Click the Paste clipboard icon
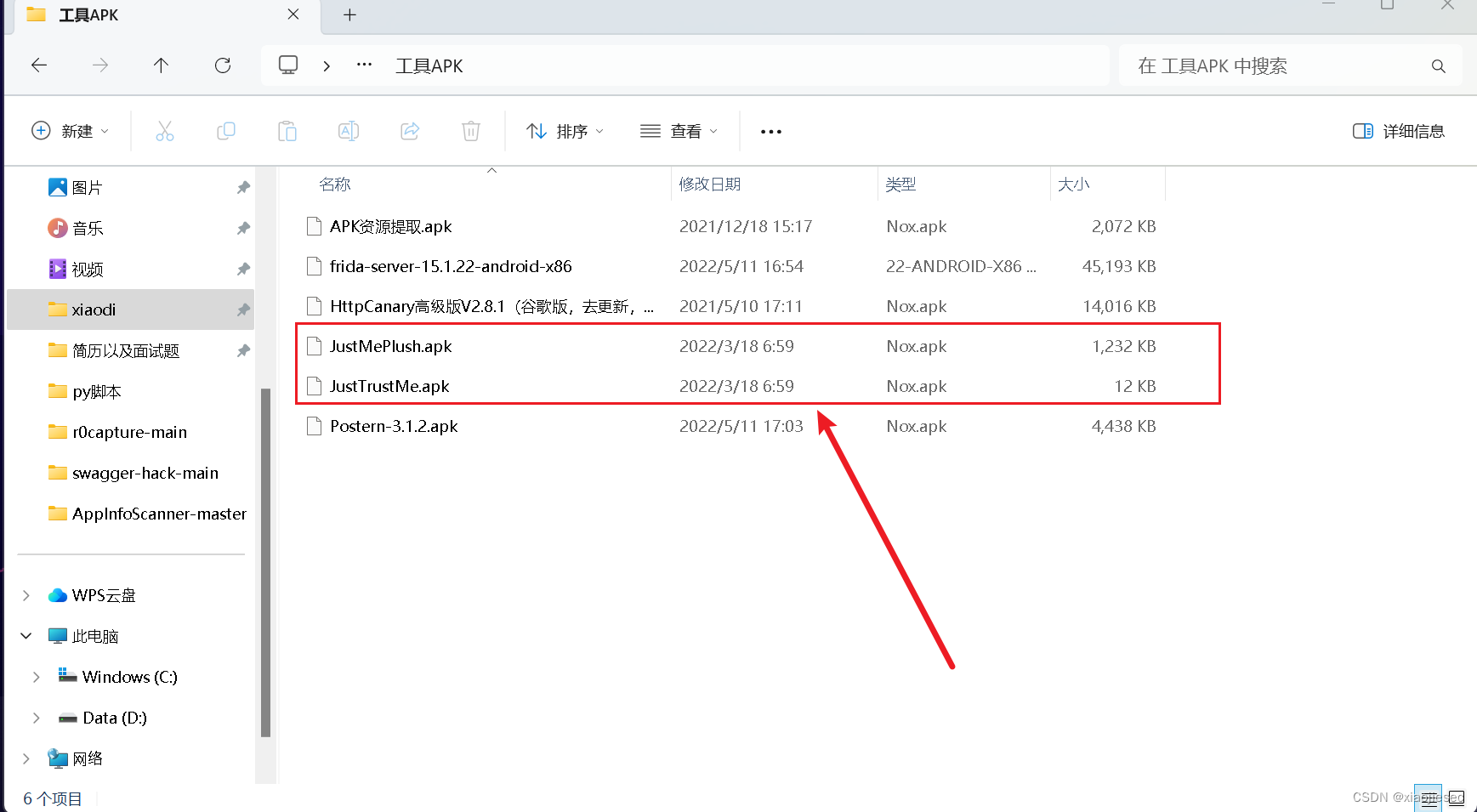1477x812 pixels. pos(287,131)
